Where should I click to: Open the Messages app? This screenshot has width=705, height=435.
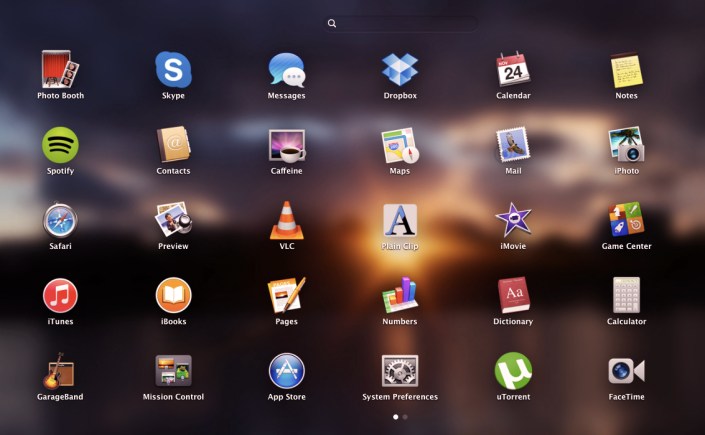286,70
